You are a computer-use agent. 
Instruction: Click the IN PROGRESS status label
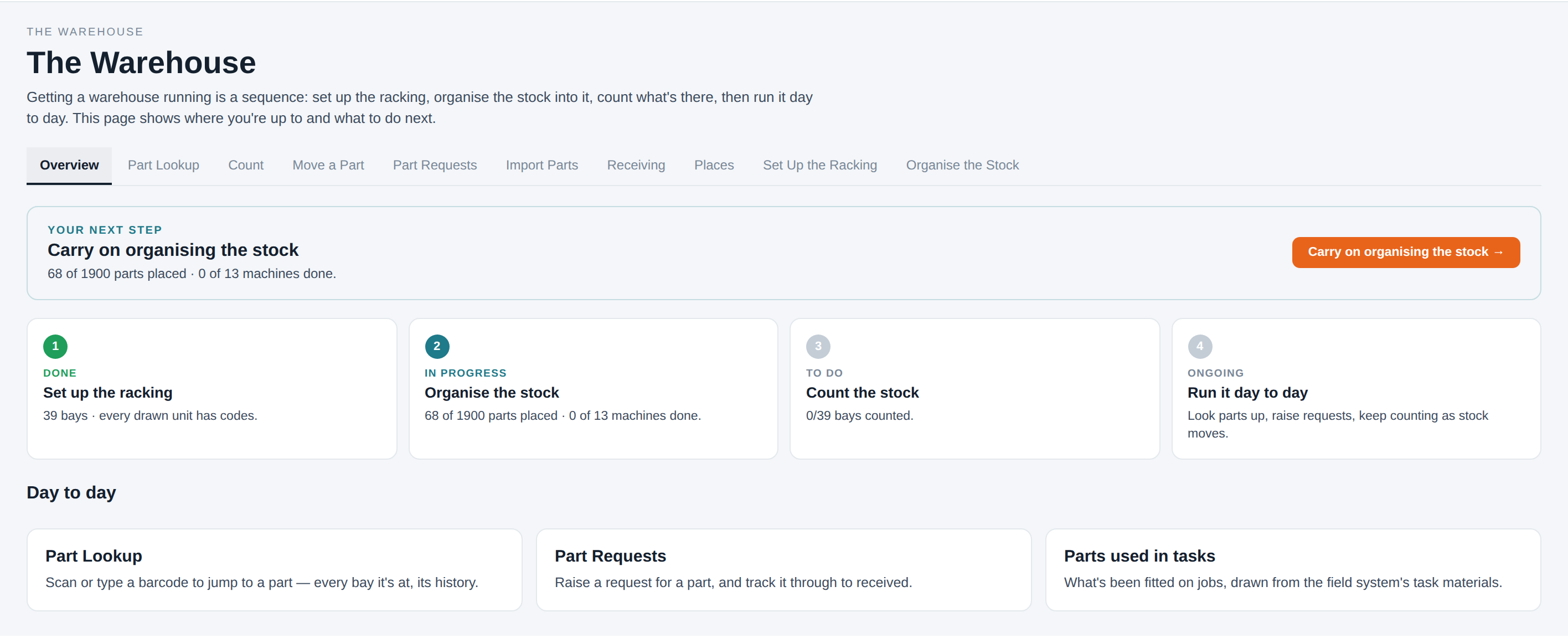pos(466,373)
